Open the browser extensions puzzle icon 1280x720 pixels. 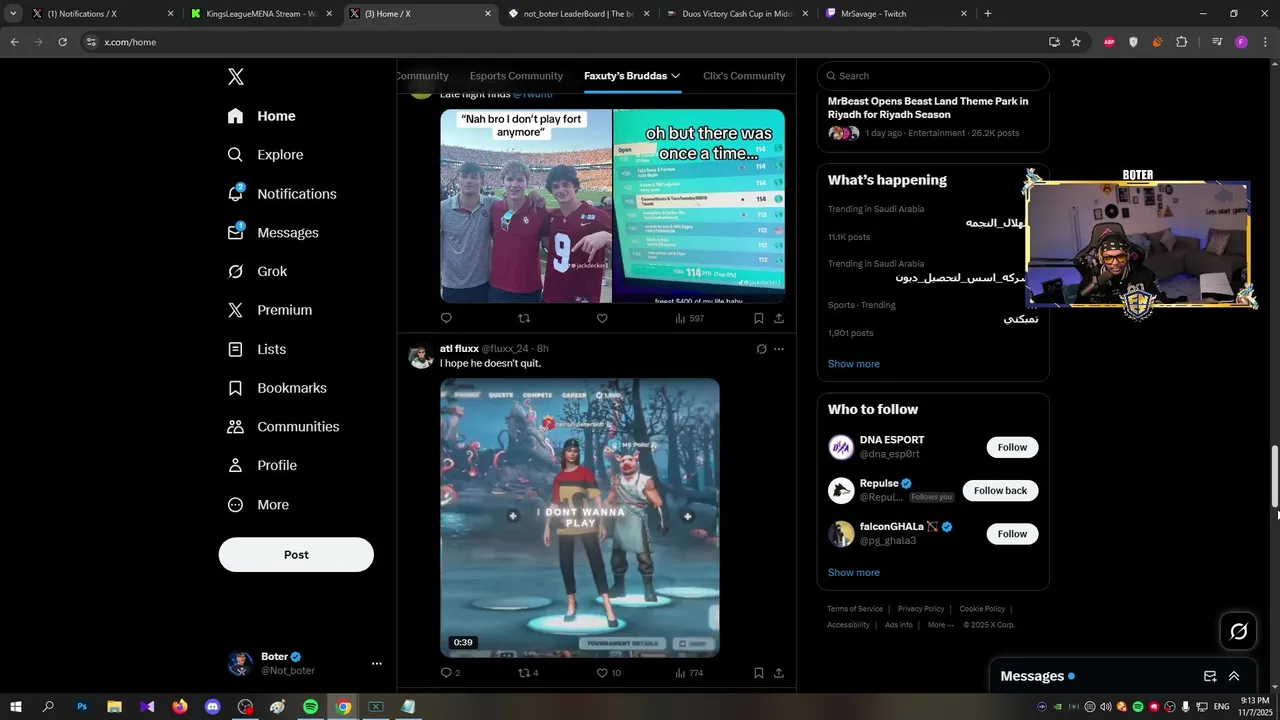coord(1181,42)
